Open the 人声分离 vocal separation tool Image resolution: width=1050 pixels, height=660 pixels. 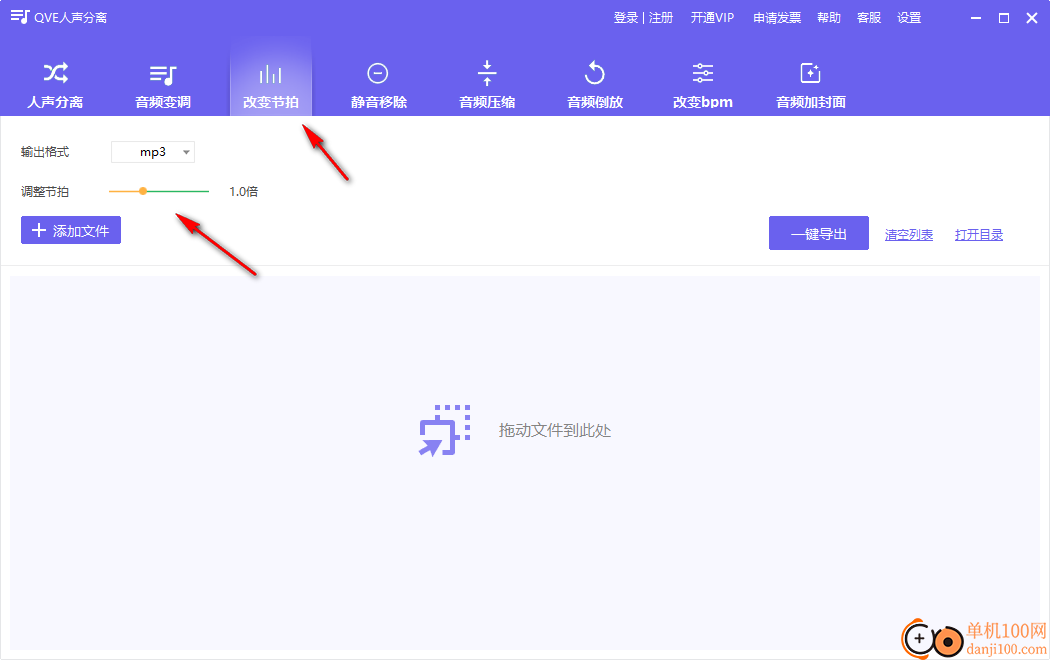[55, 85]
